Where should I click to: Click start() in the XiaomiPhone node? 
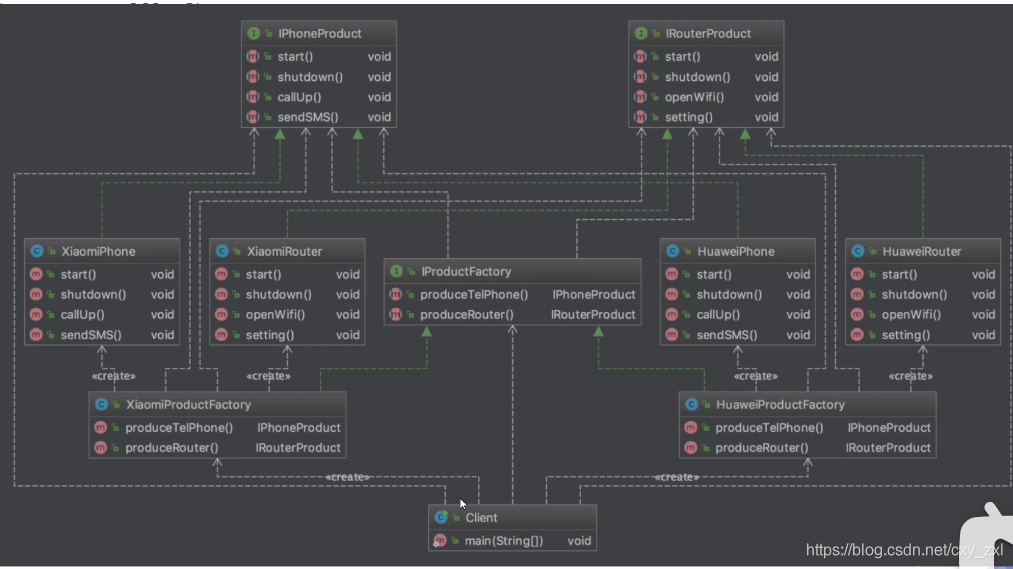[x=78, y=274]
